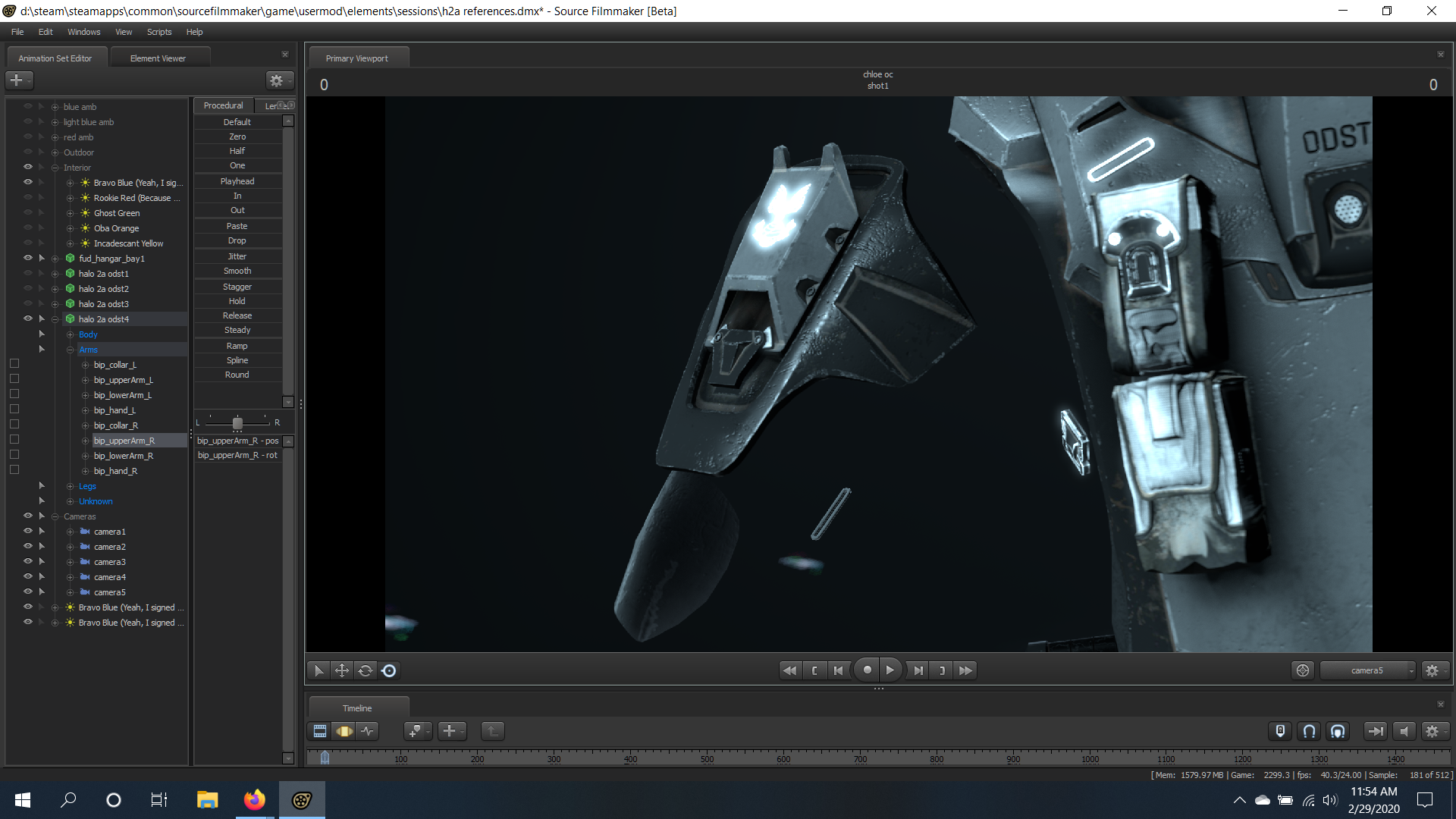Toggle visibility eye for camera5
The height and width of the screenshot is (819, 1456).
click(x=28, y=591)
